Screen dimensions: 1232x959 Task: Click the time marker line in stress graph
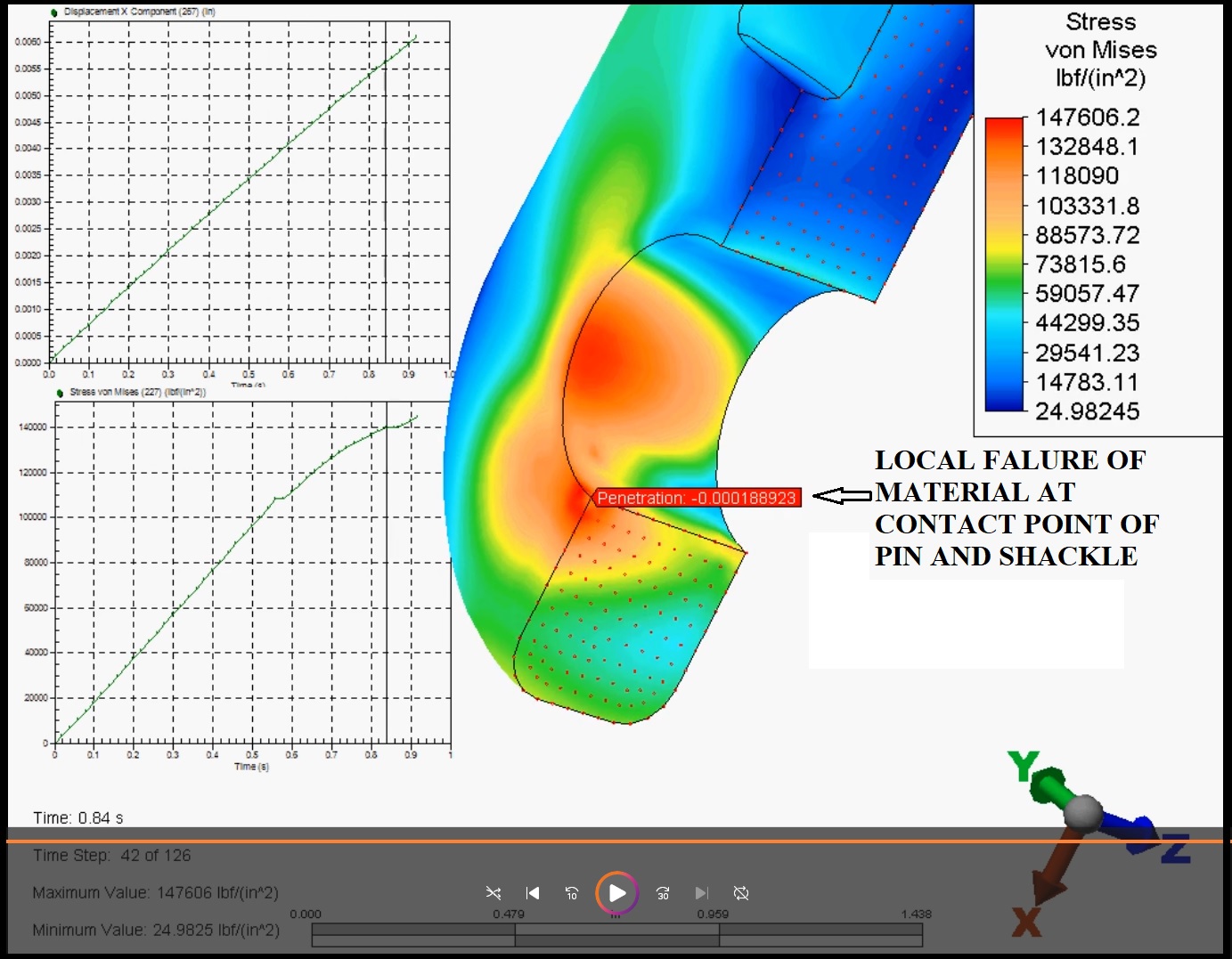point(387,579)
